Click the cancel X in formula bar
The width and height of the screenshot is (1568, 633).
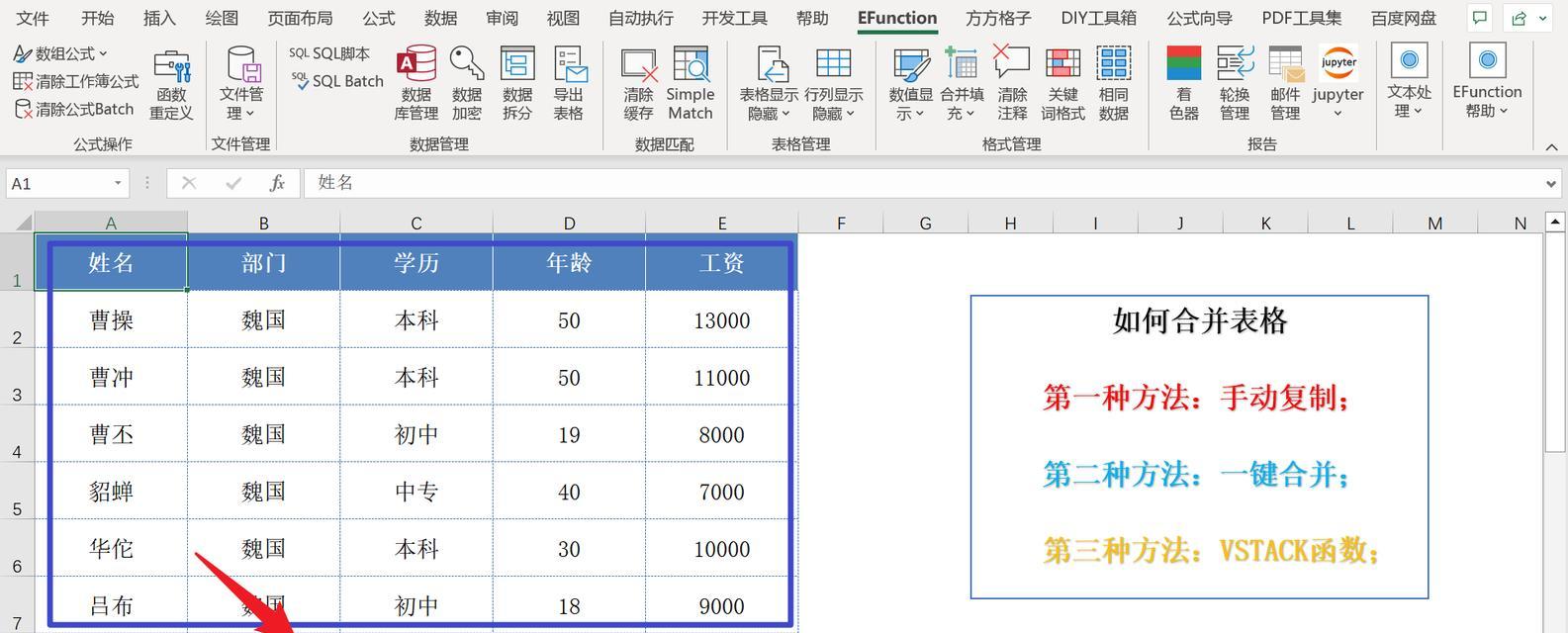point(189,183)
